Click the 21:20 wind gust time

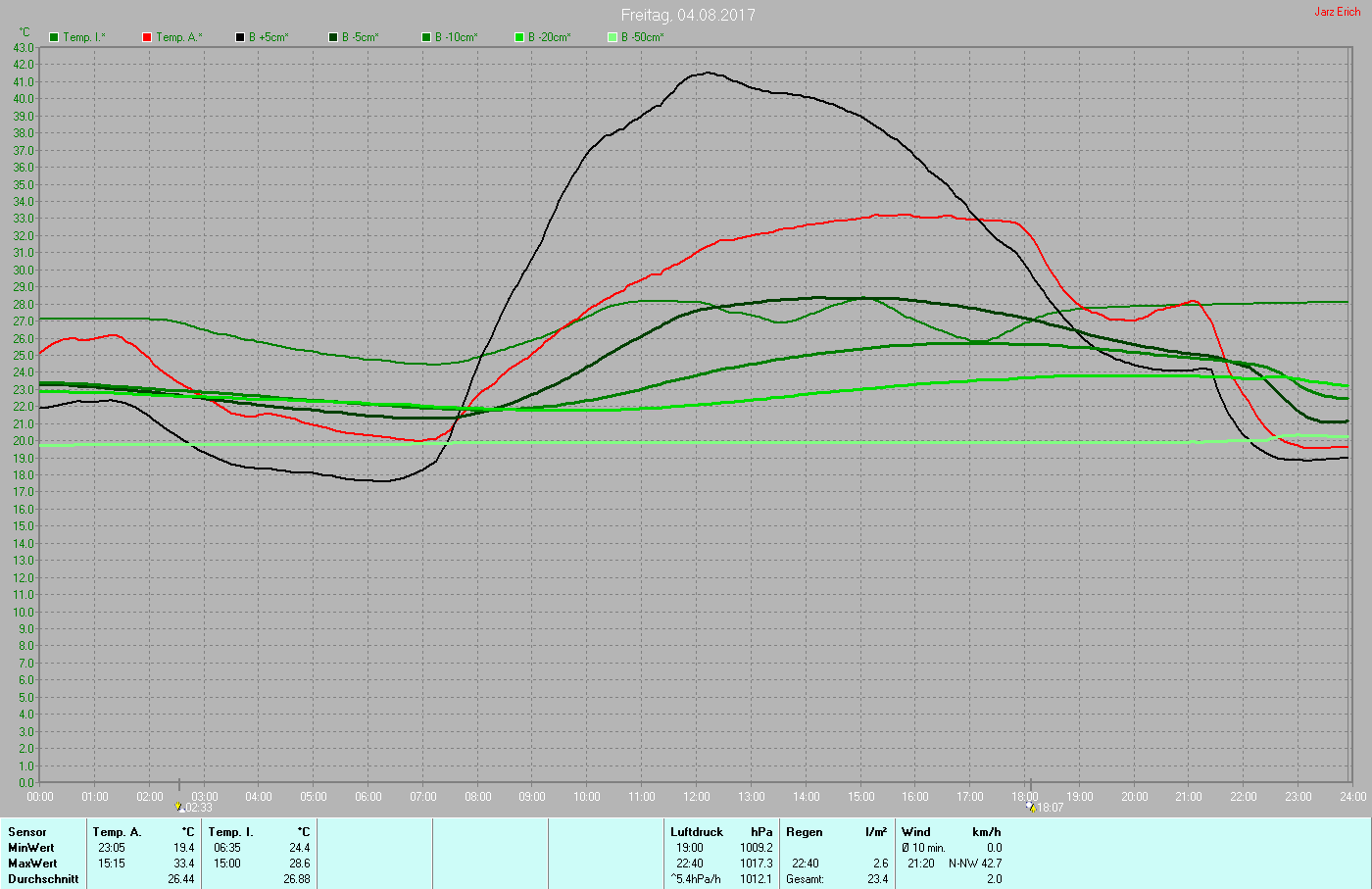tap(921, 864)
